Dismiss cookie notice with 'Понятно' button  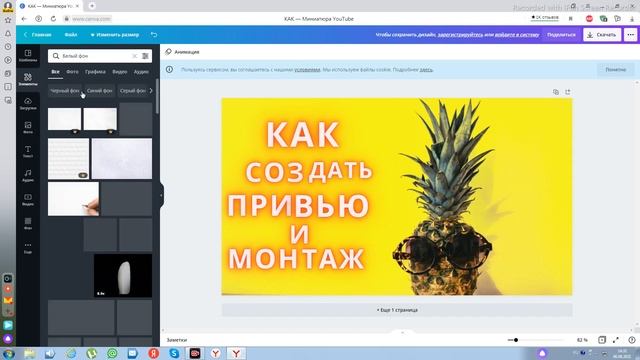coord(616,69)
